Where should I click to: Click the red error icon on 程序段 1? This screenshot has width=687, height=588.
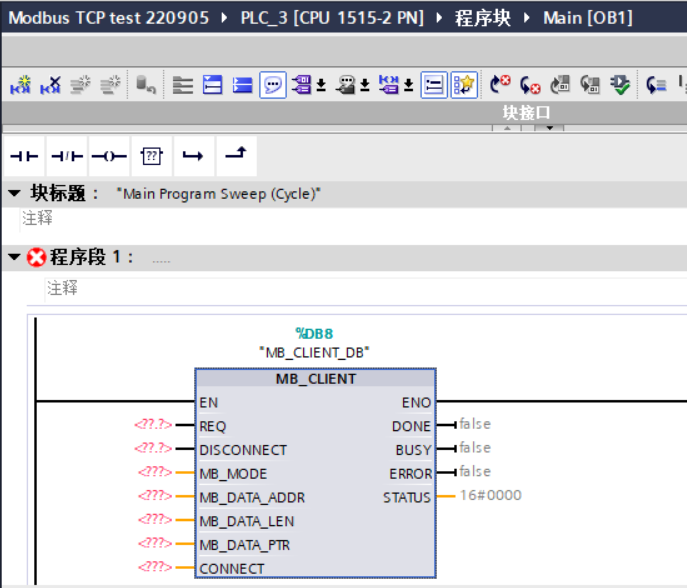(x=36, y=257)
